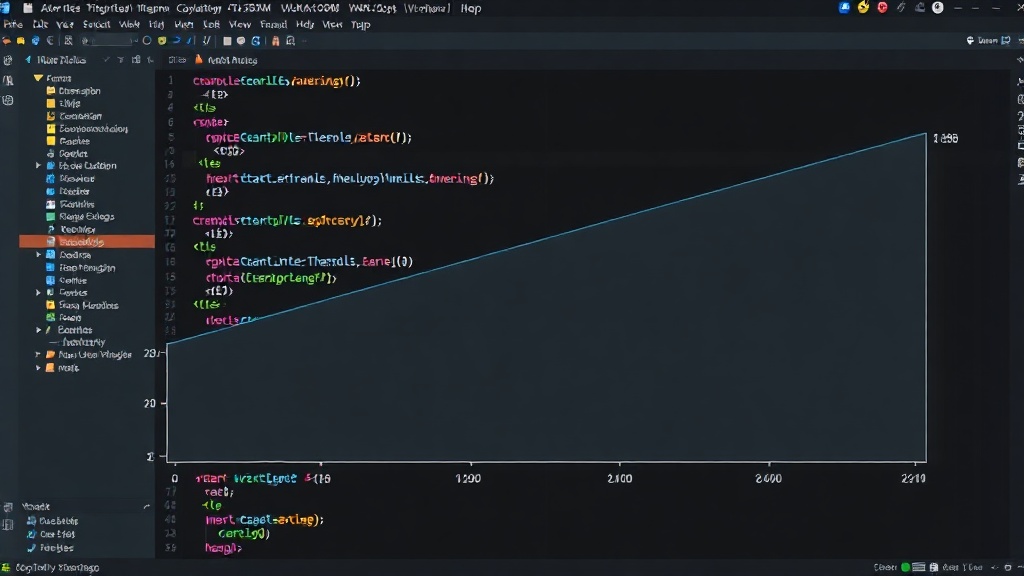
Task: Click the hollow circle toolbar icon
Action: tap(147, 40)
